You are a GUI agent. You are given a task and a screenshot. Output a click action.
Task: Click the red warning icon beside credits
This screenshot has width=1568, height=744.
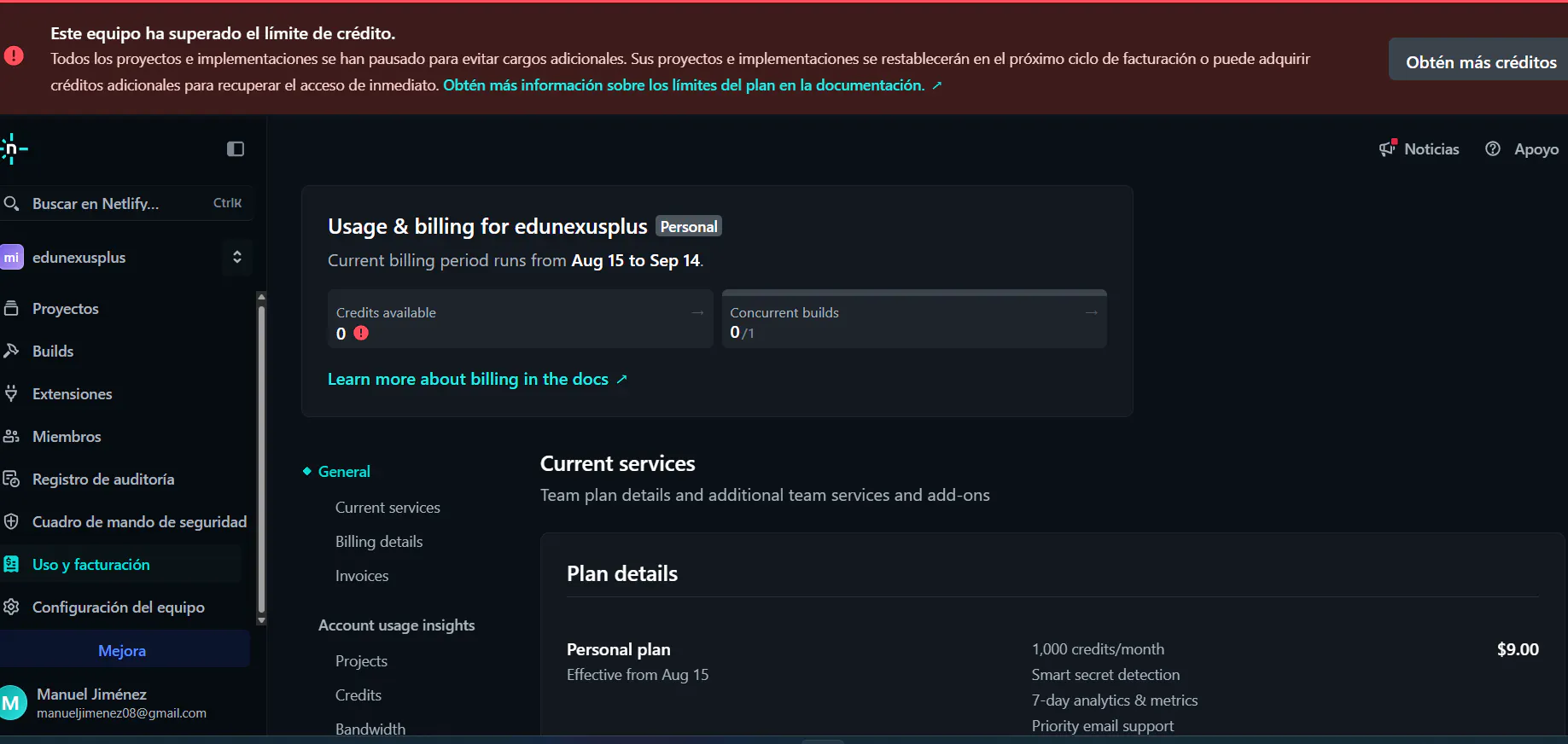361,333
